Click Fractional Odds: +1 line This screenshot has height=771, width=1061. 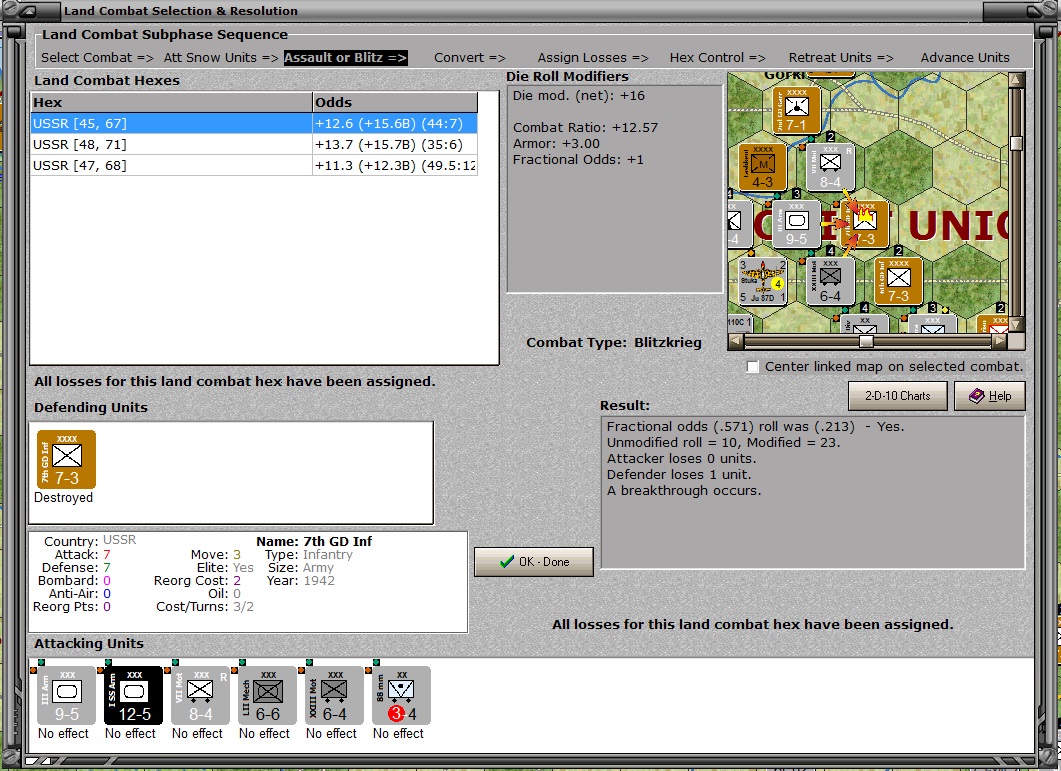(578, 160)
